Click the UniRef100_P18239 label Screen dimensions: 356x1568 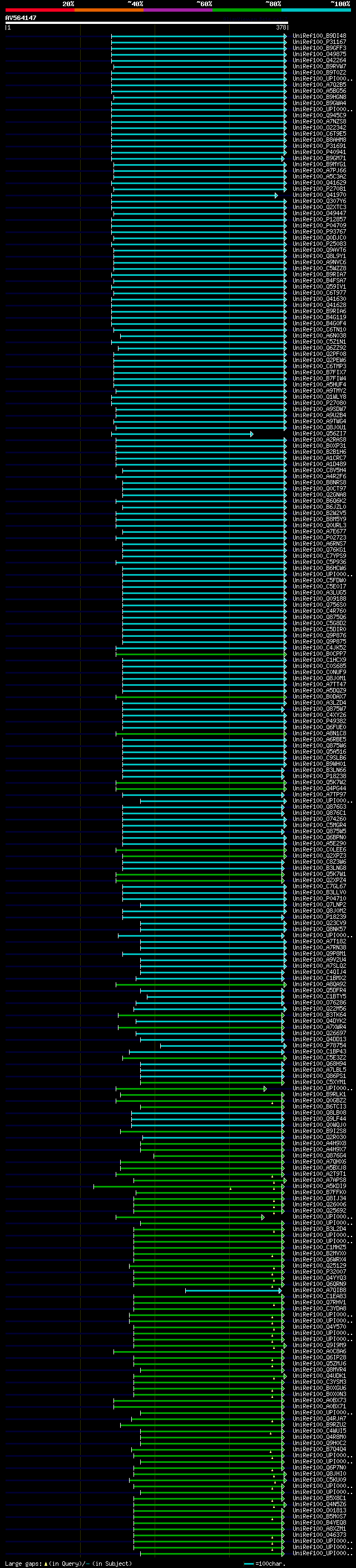click(x=319, y=917)
